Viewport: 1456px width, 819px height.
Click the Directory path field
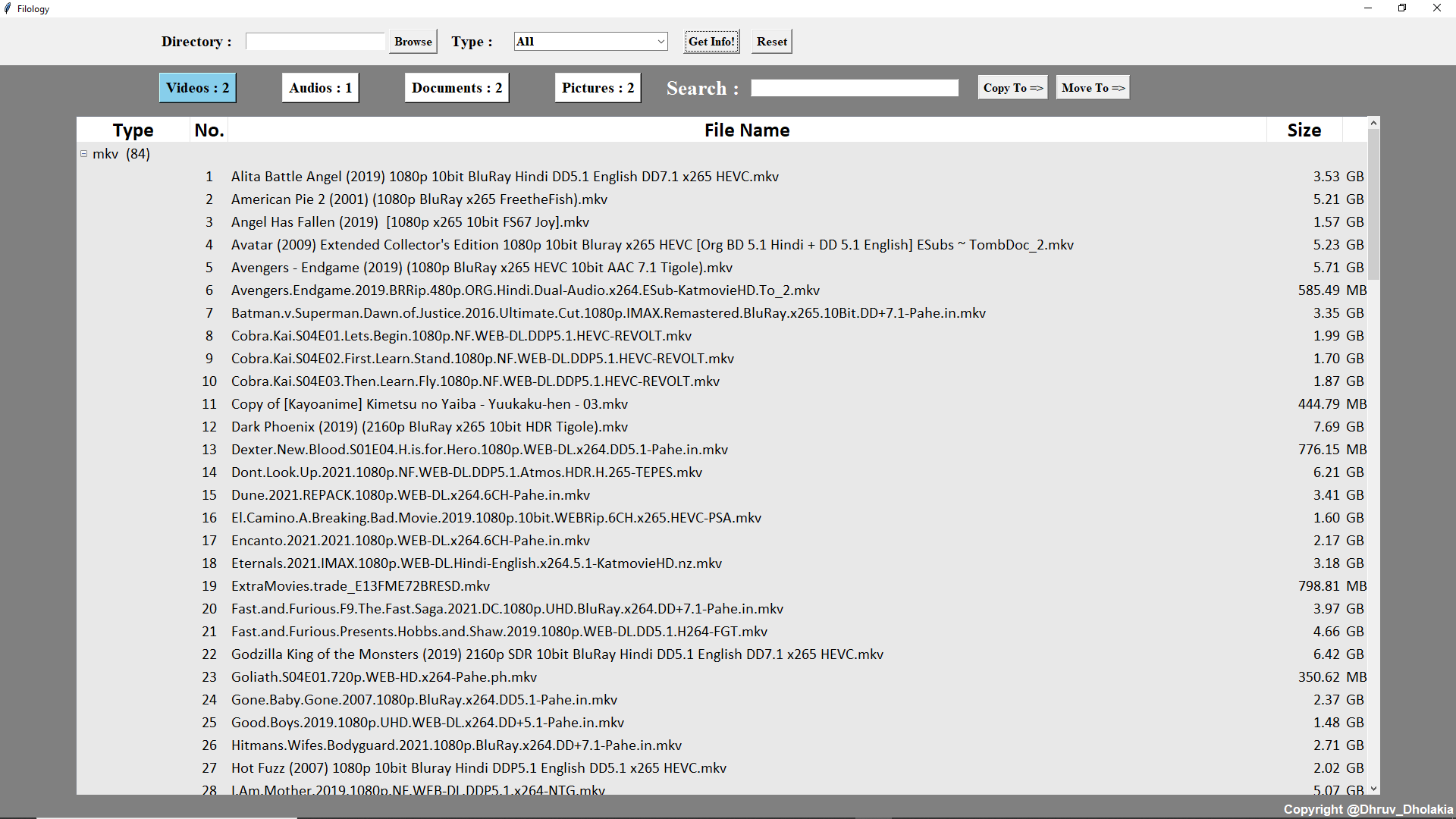[315, 42]
